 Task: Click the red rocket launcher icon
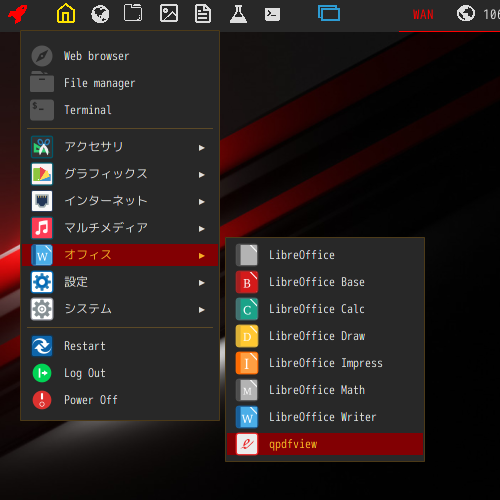click(x=17, y=14)
